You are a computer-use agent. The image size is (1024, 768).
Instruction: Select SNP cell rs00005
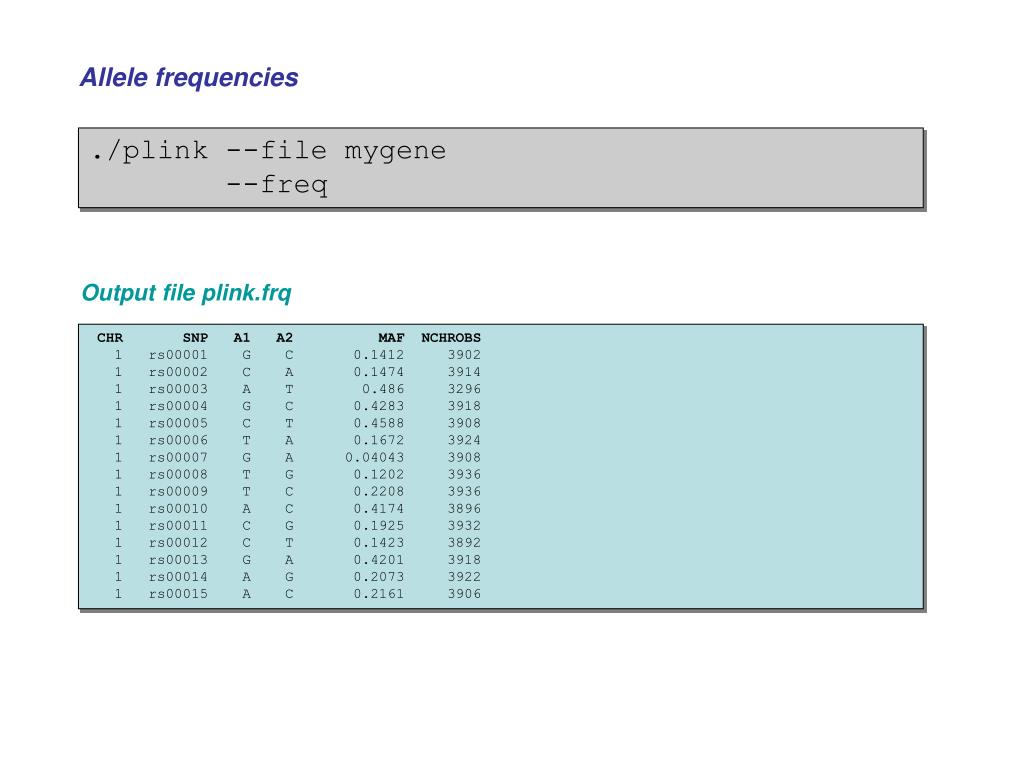178,423
